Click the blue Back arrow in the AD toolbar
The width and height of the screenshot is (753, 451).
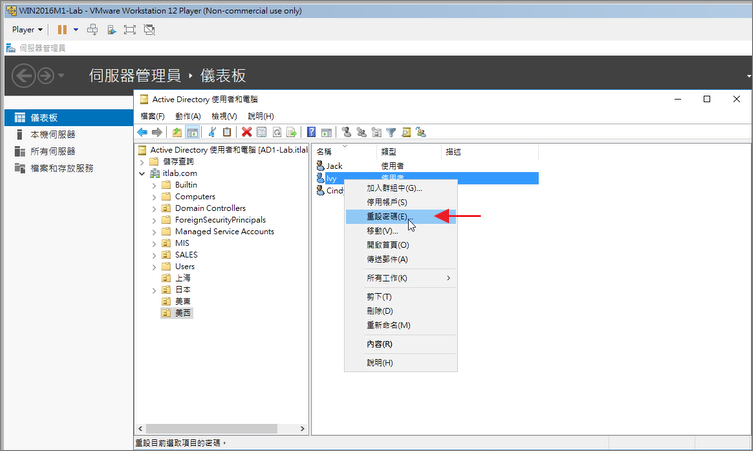142,132
